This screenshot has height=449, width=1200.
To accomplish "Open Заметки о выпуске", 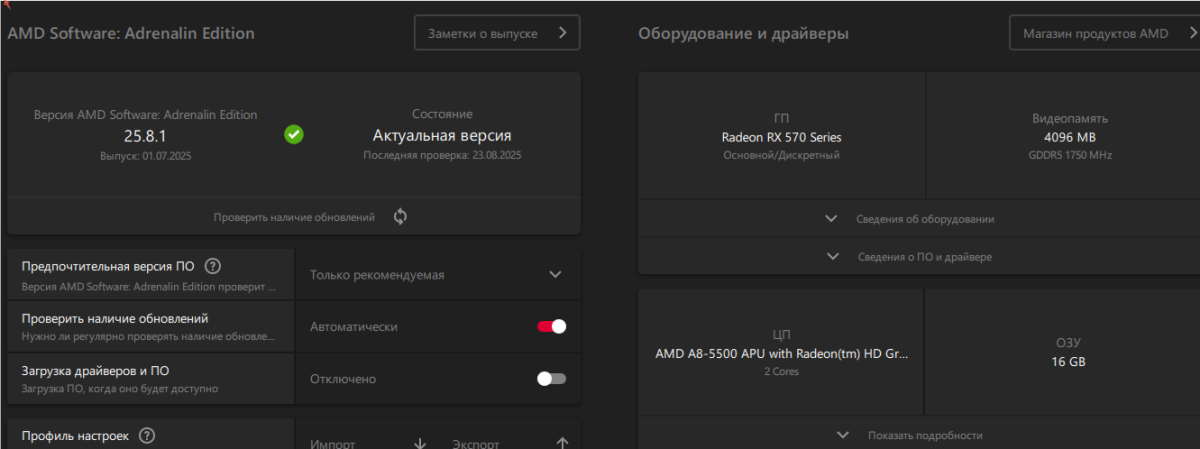I will pos(497,33).
